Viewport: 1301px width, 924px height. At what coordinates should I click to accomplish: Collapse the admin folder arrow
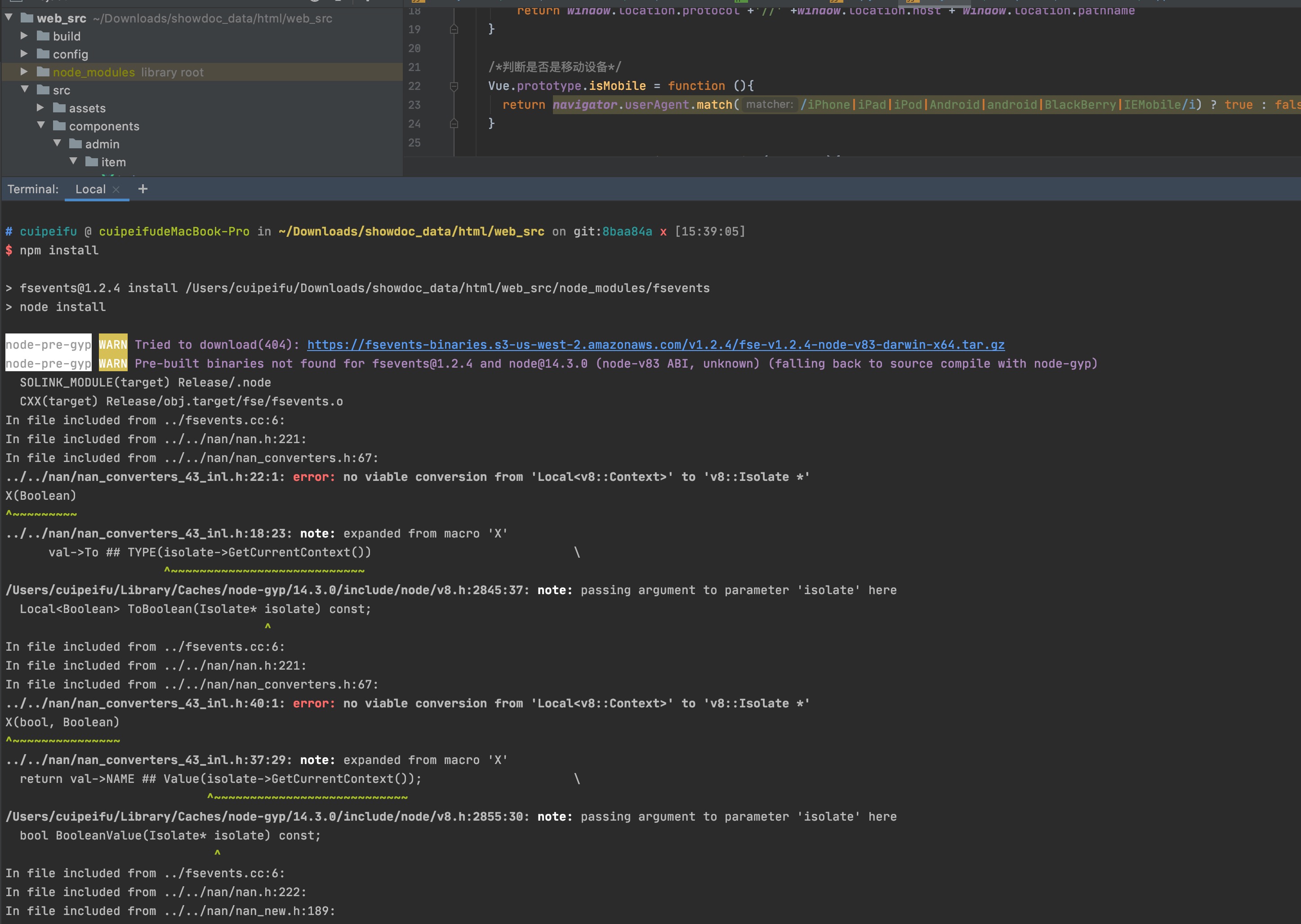57,143
